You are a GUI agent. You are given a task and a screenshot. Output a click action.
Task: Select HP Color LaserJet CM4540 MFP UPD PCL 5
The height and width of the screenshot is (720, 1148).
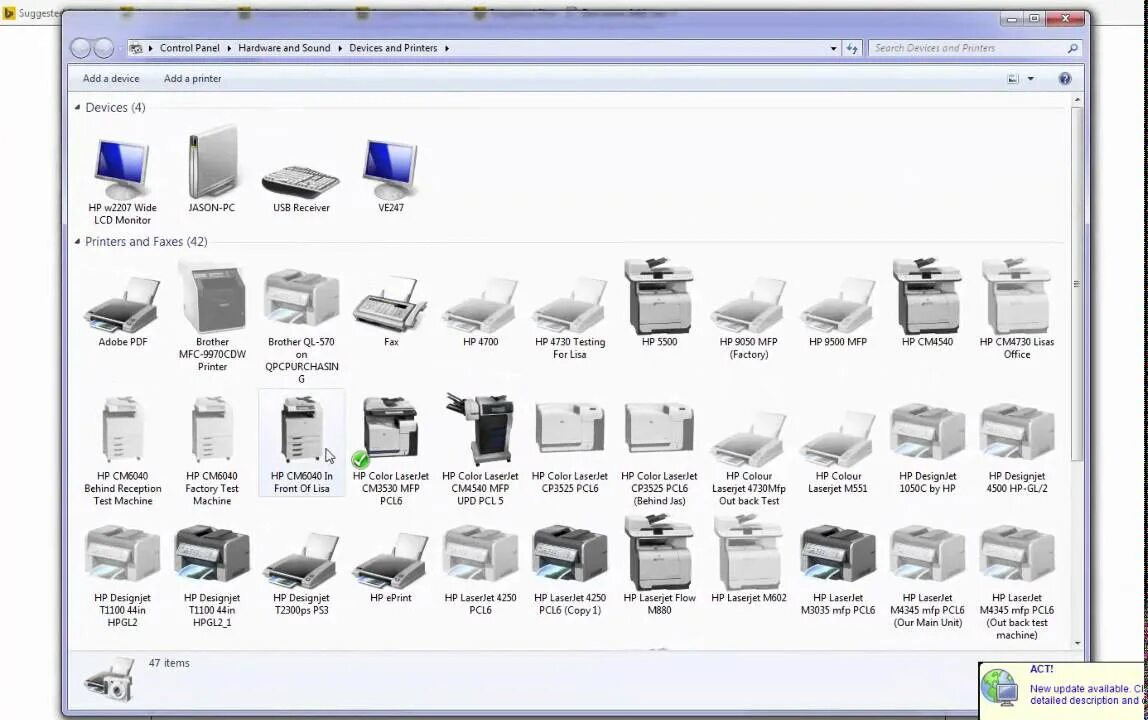pyautogui.click(x=480, y=448)
